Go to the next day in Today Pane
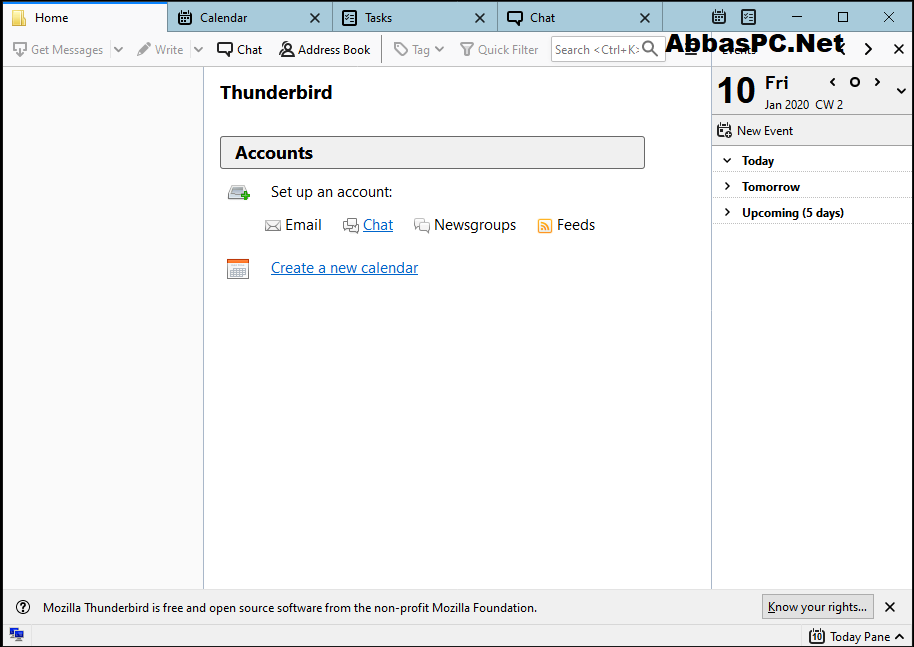 click(x=877, y=82)
